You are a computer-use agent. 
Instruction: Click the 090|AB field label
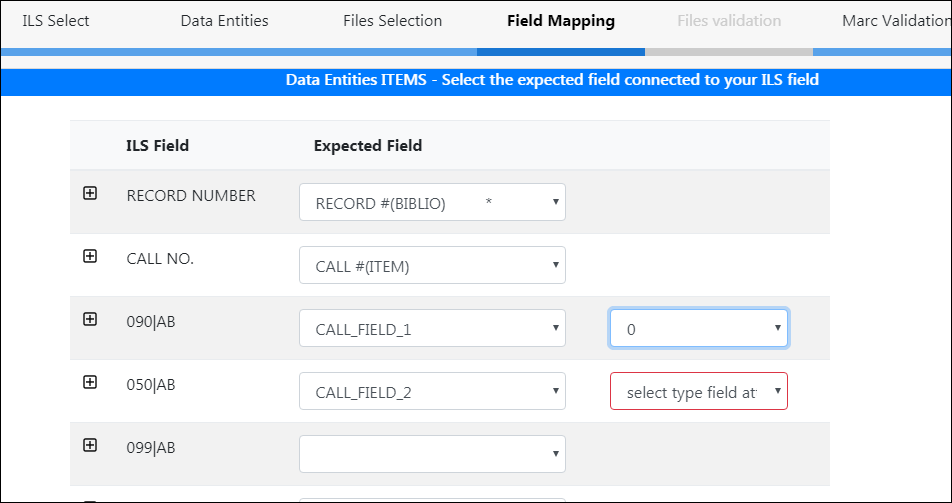pos(151,322)
